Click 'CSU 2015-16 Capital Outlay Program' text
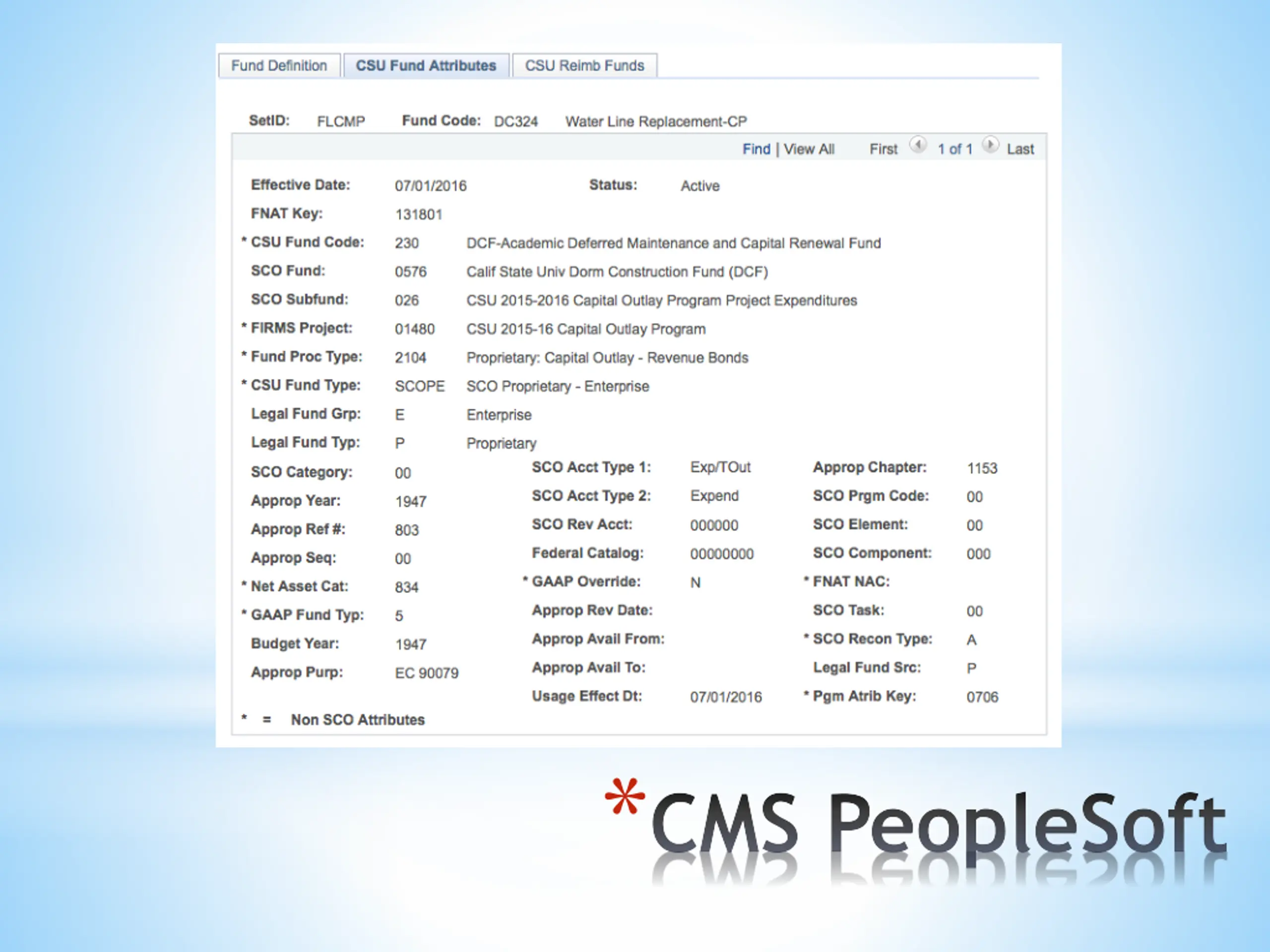The image size is (1270, 952). 586,329
